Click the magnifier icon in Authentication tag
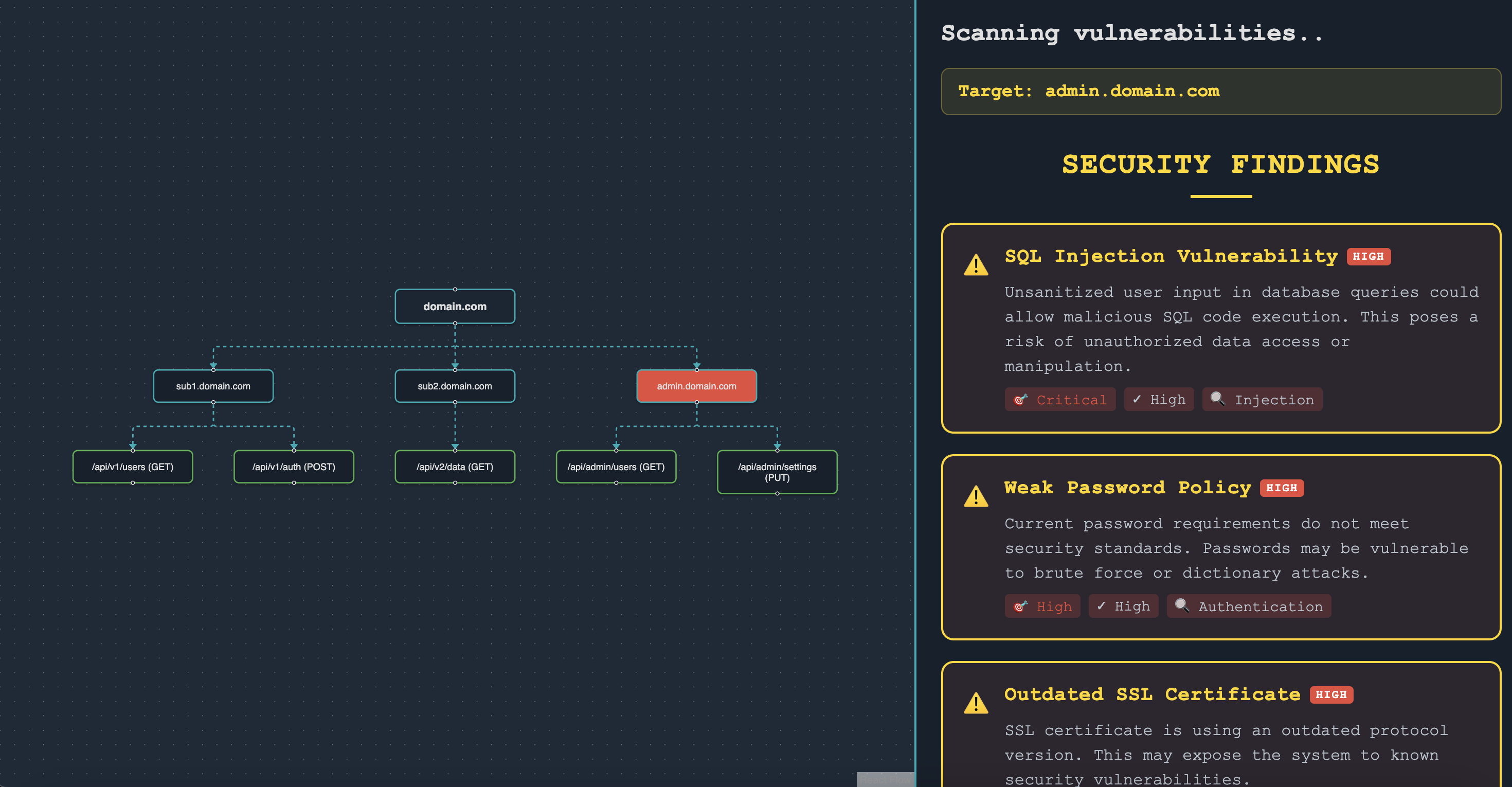Screen dimensions: 1512x787 [x=1181, y=605]
